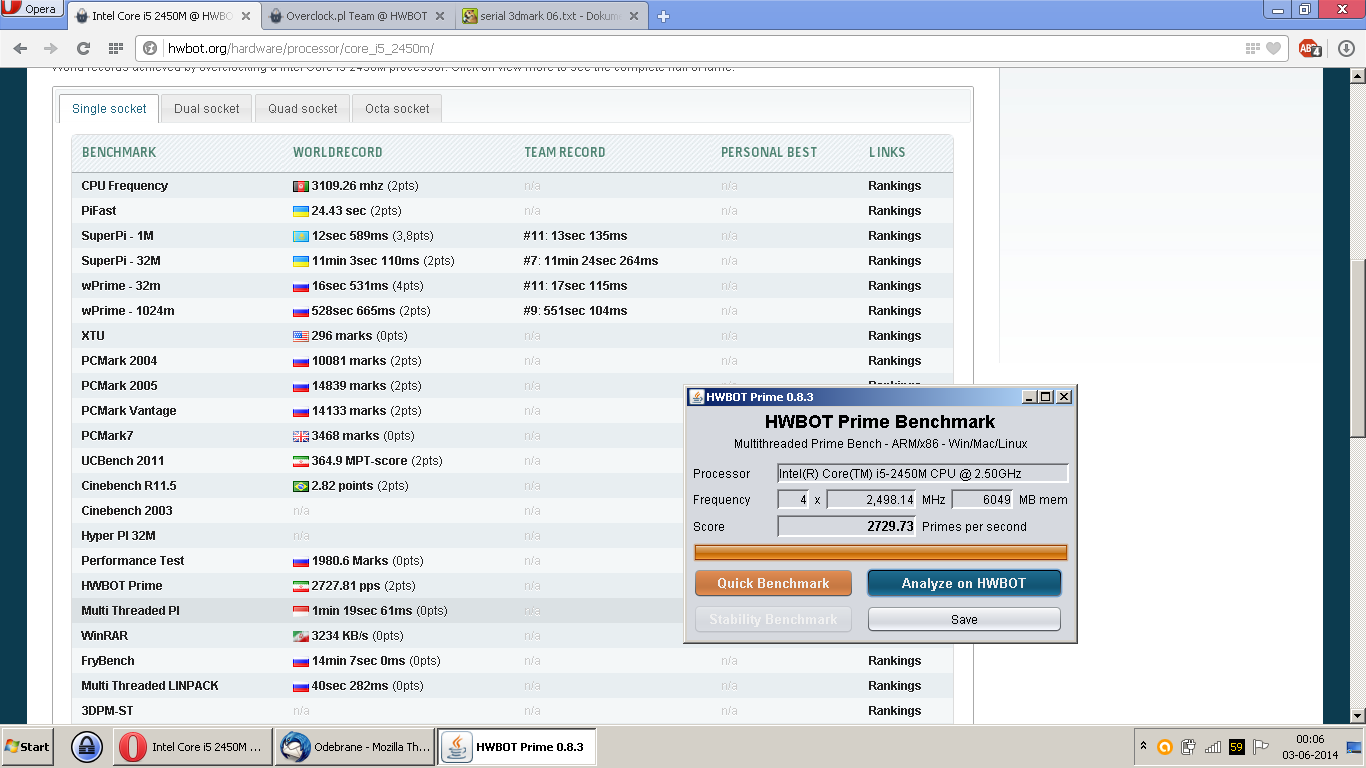
Task: Click PiFast 24.43 sec world record
Action: 339,211
